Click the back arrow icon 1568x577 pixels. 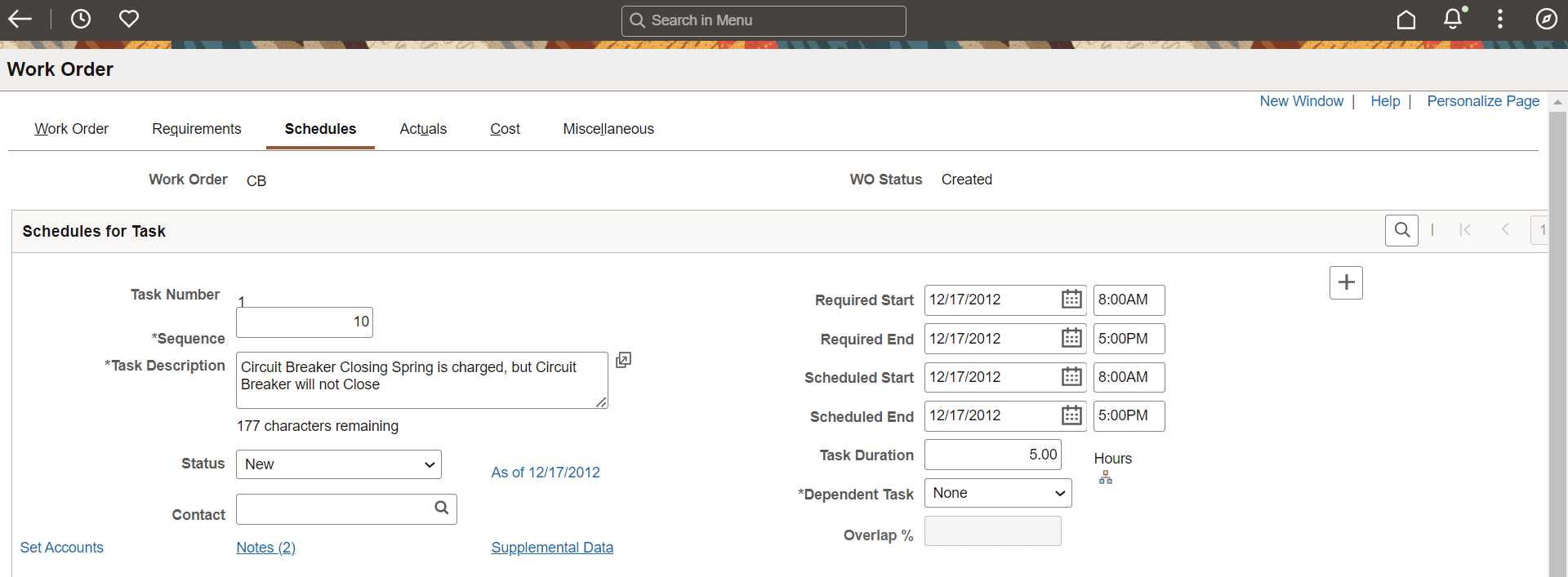point(20,19)
